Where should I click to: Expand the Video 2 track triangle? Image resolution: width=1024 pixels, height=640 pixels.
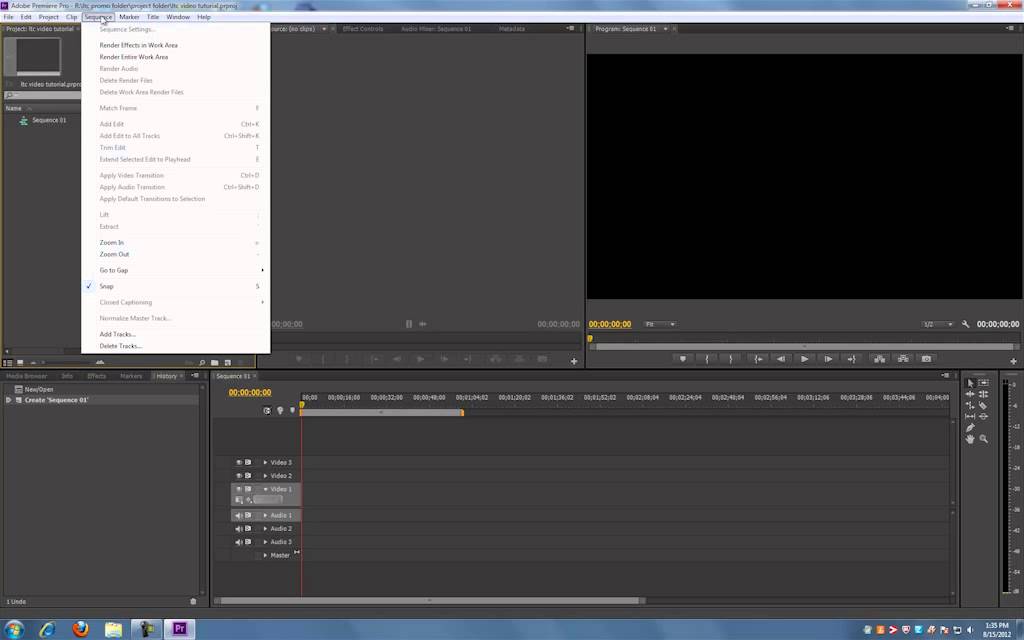coord(265,476)
